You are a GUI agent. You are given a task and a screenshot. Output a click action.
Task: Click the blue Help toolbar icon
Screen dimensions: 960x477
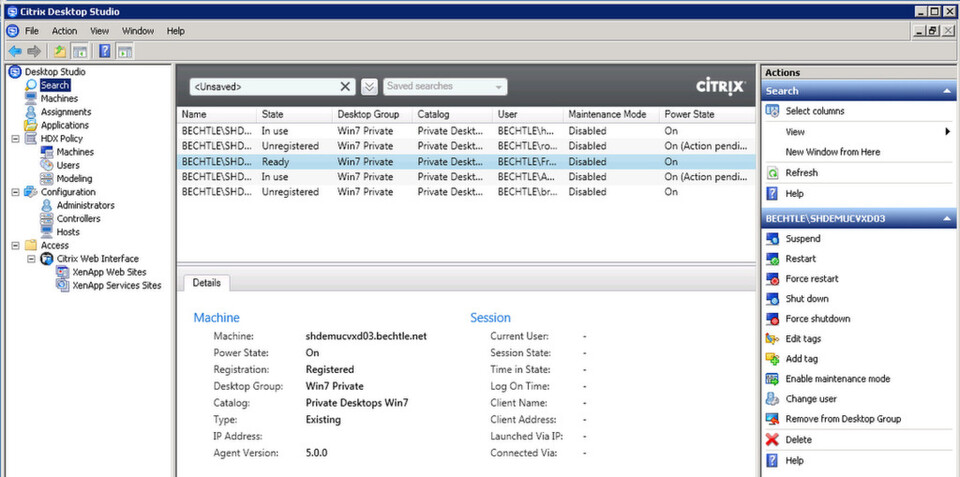(x=105, y=51)
